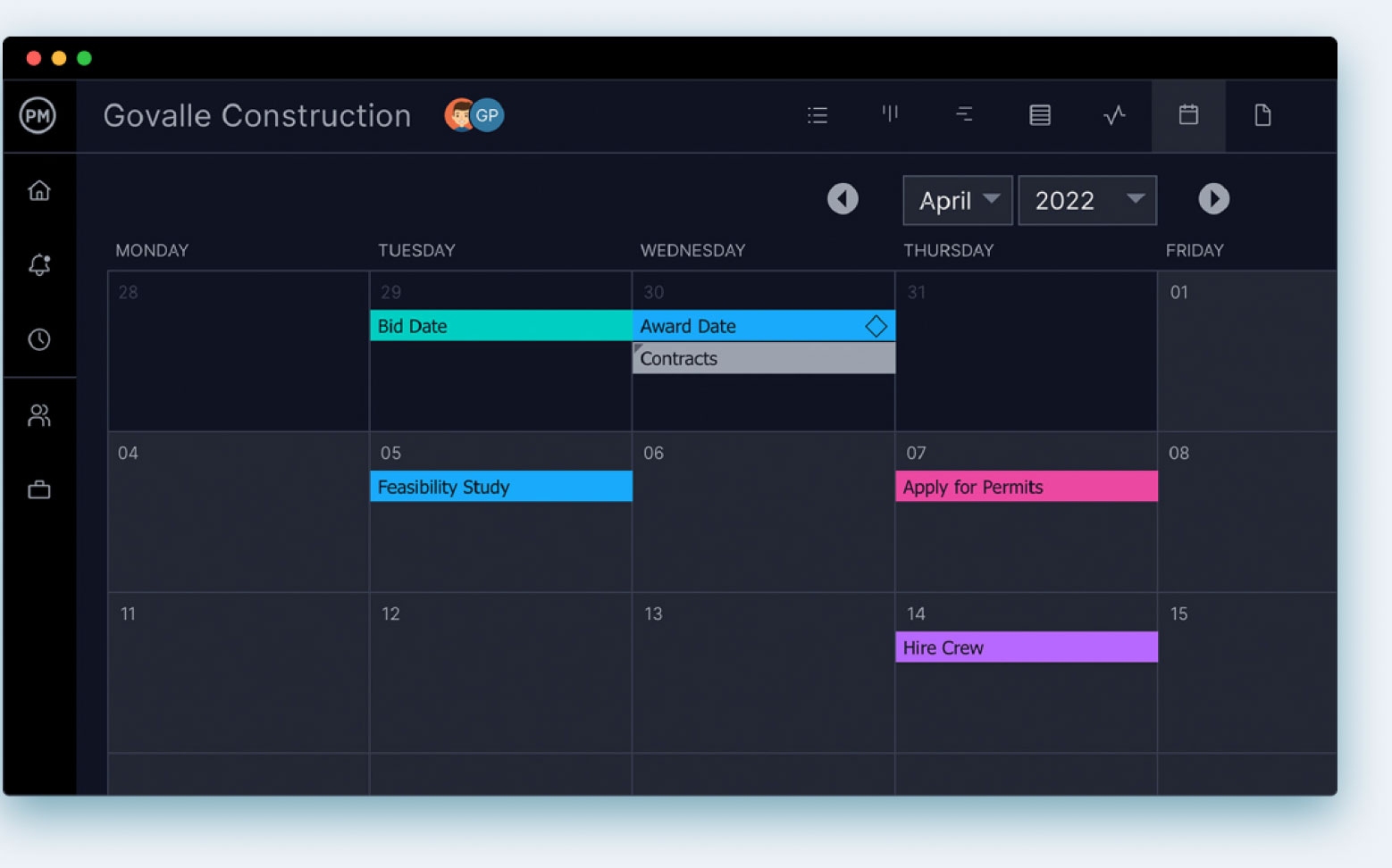Viewport: 1392px width, 868px height.
Task: Expand the GP avatar group
Action: click(486, 114)
